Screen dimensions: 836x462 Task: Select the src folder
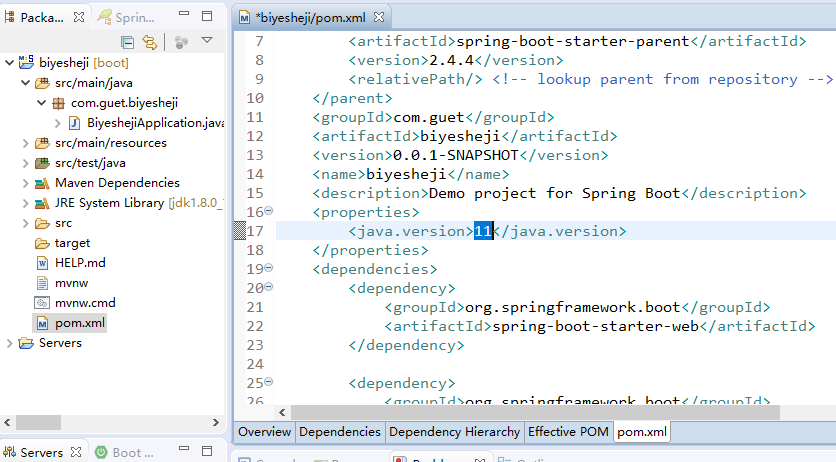(x=53, y=223)
